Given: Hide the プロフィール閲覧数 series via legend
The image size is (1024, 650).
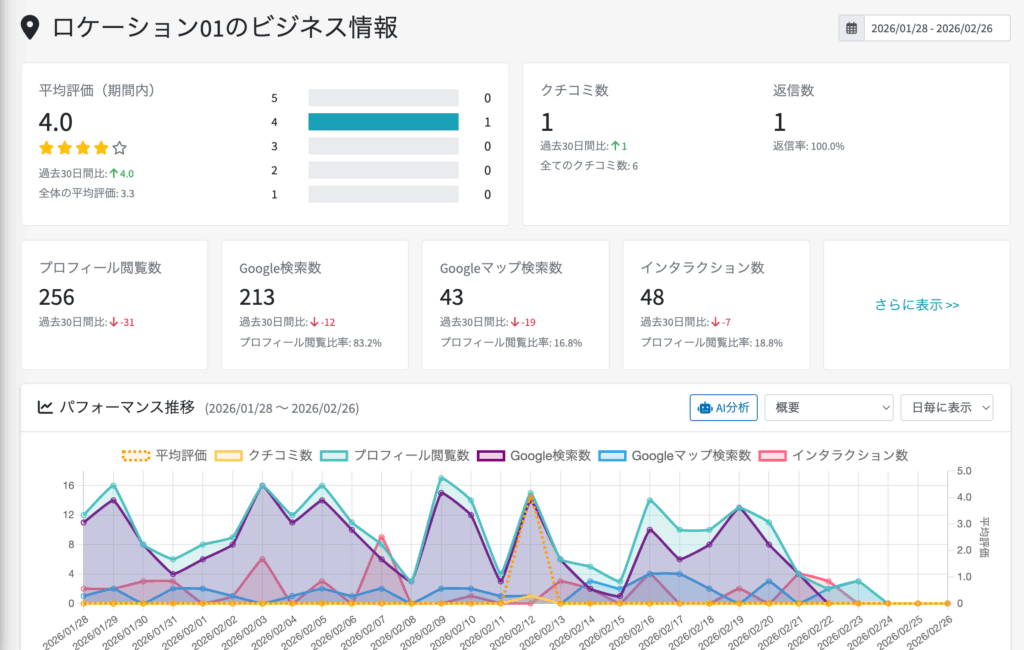Looking at the screenshot, I should click(x=394, y=455).
